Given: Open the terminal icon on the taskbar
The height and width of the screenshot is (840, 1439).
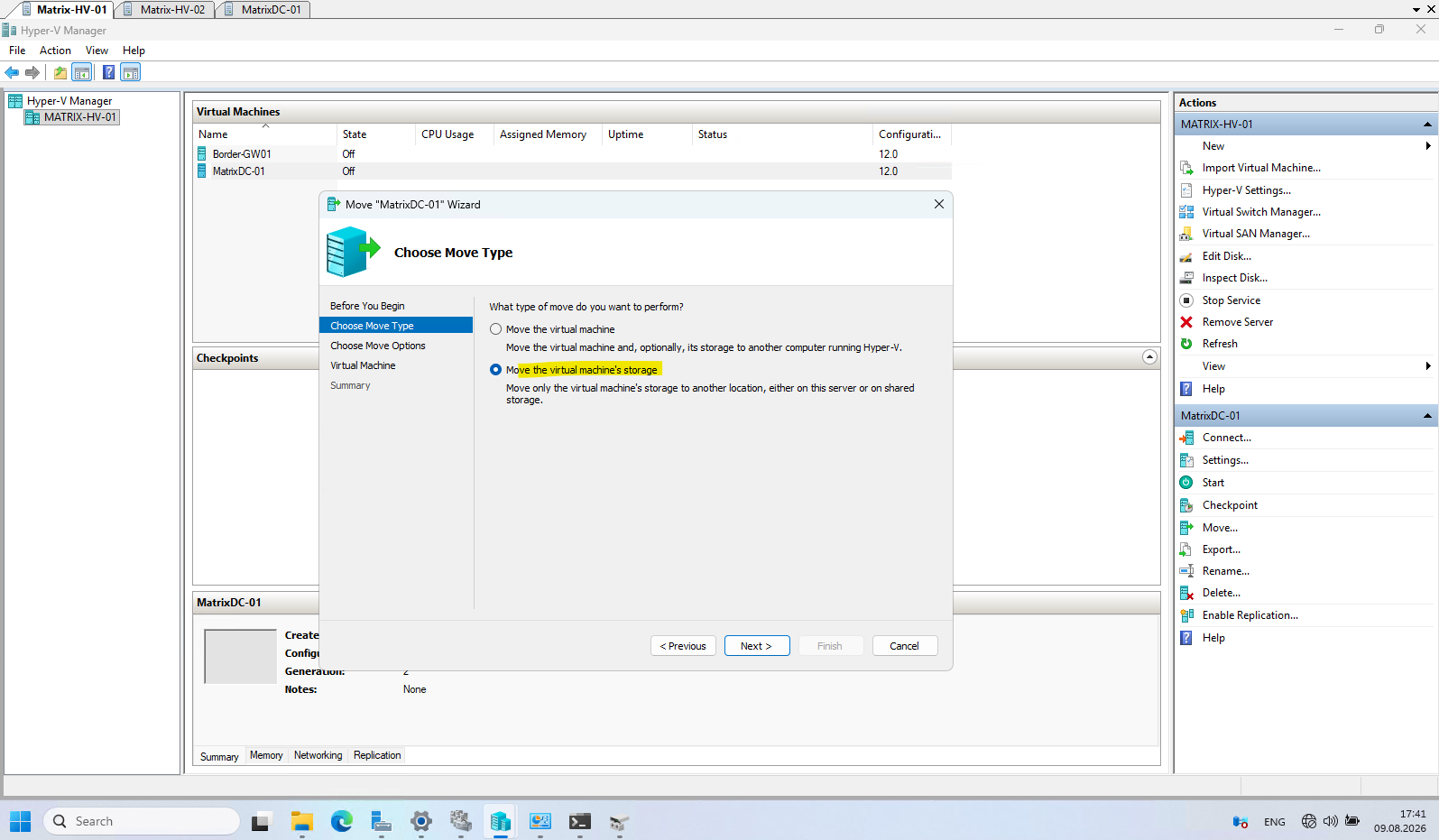Looking at the screenshot, I should click(x=580, y=821).
